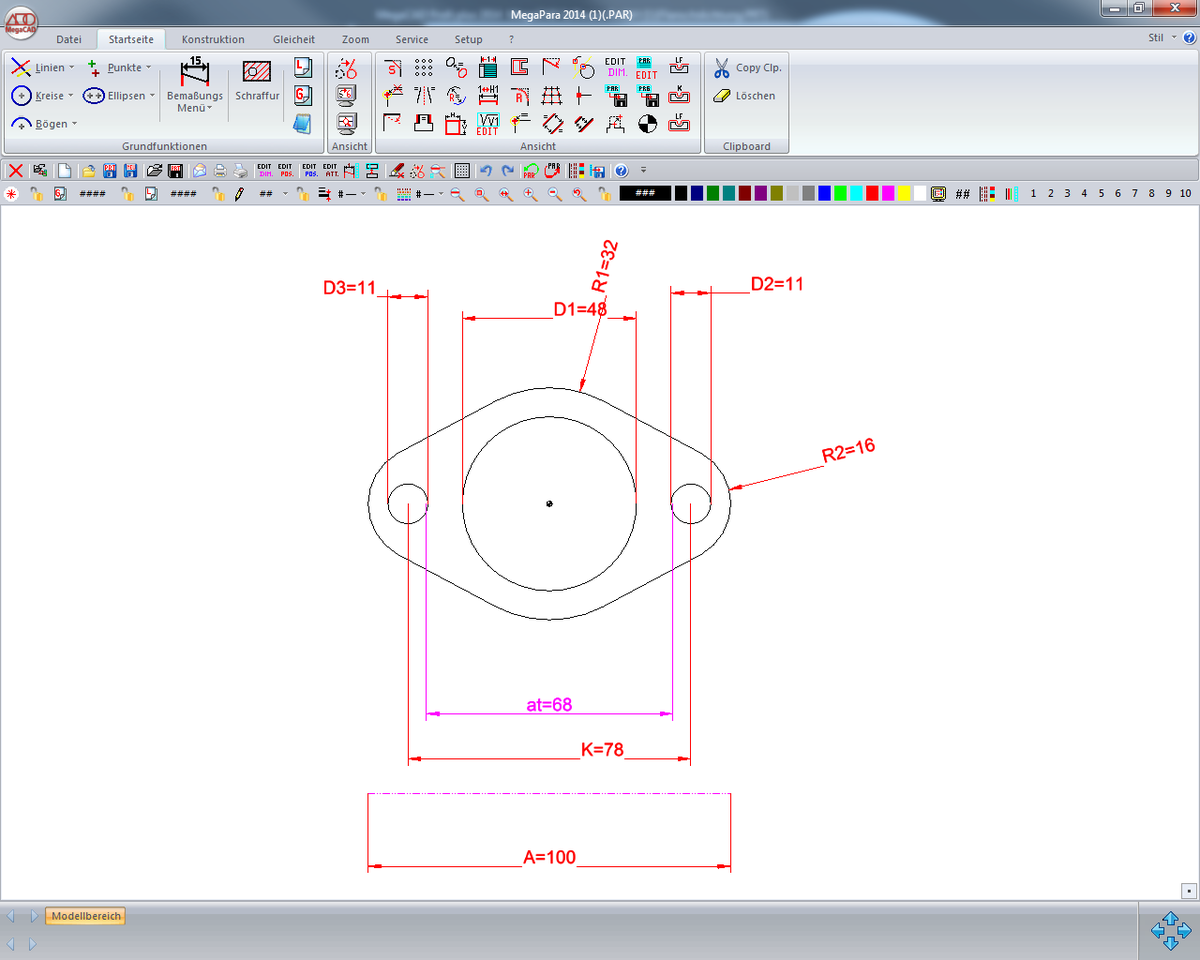
Task: Toggle the grid display icon
Action: pyautogui.click(x=461, y=170)
